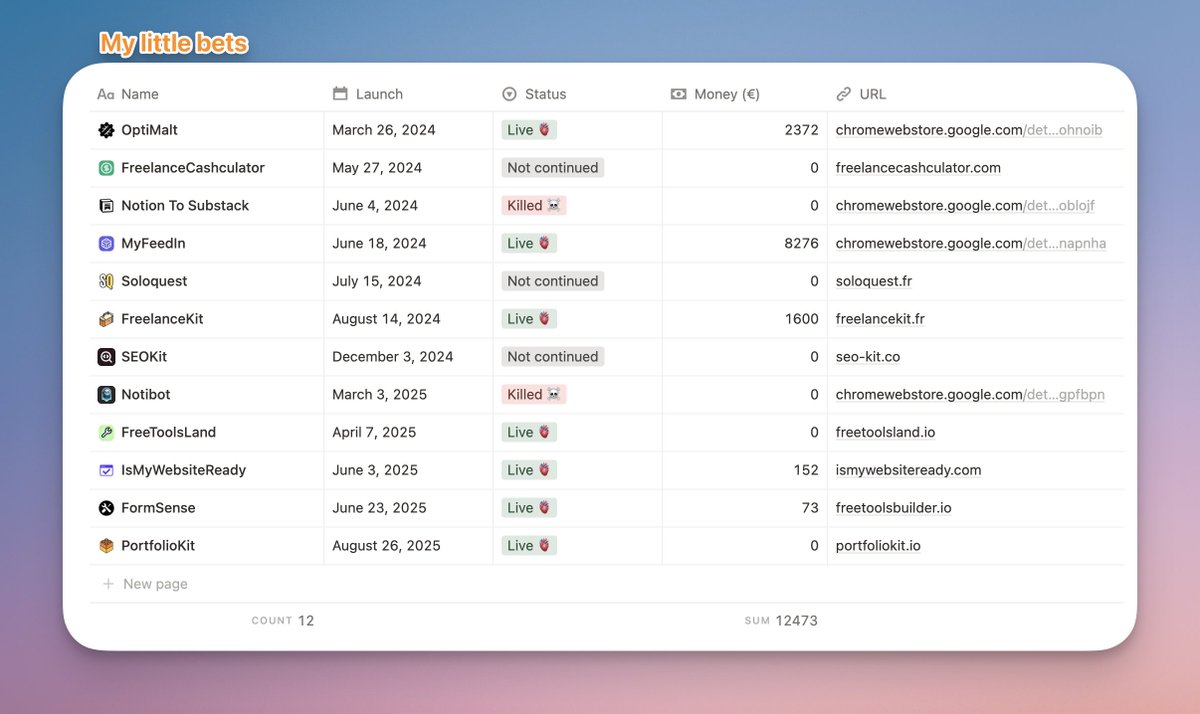Open the ismywebsiteready.com link
The width and height of the screenshot is (1200, 714).
909,470
